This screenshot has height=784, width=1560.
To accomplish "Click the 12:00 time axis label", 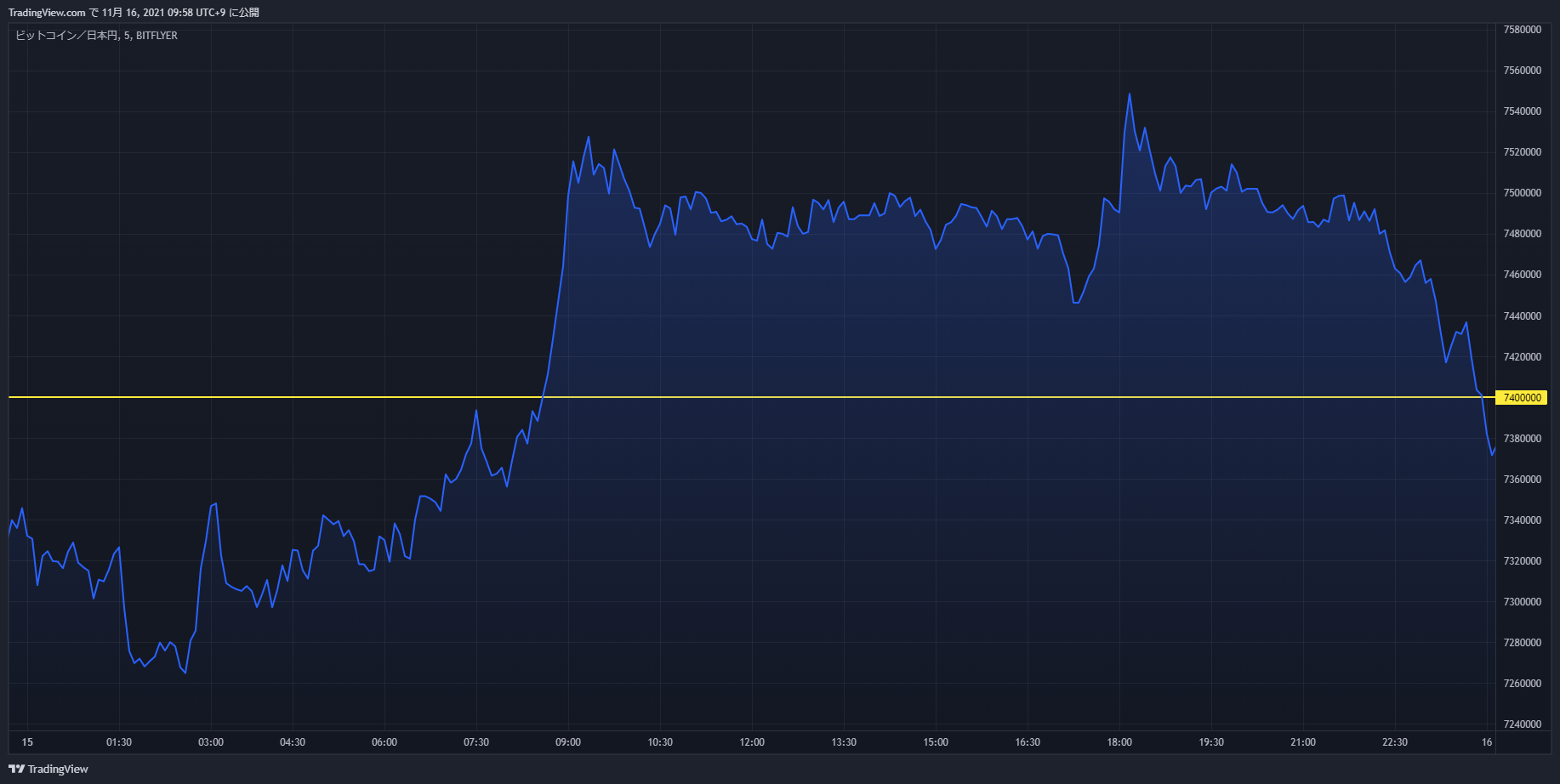I will click(x=752, y=742).
